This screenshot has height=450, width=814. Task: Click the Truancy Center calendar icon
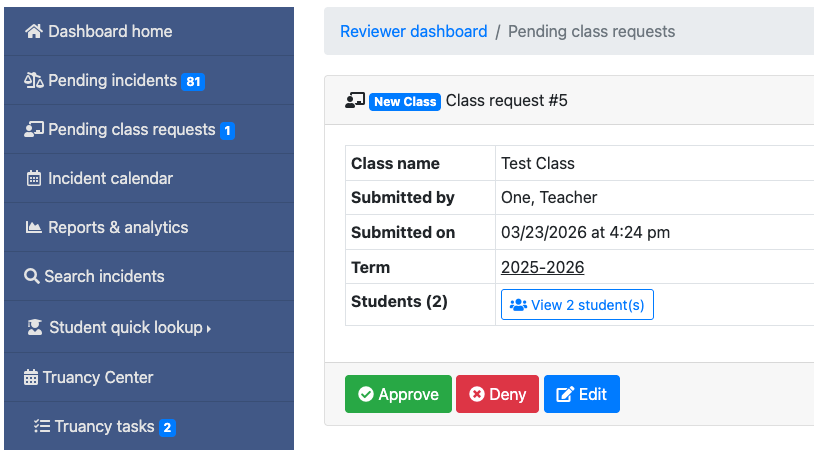tap(31, 377)
